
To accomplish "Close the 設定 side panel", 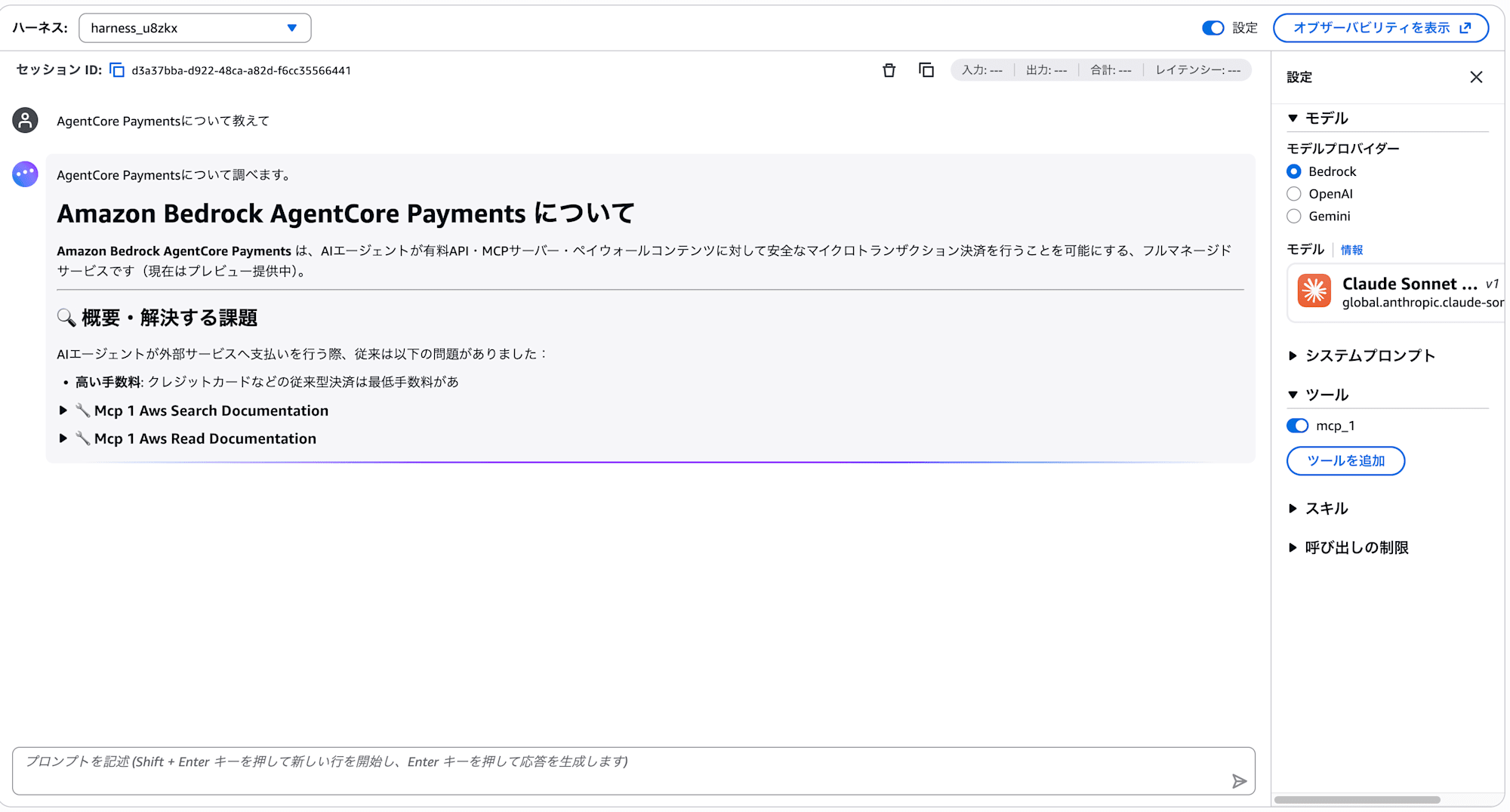I will (x=1477, y=77).
